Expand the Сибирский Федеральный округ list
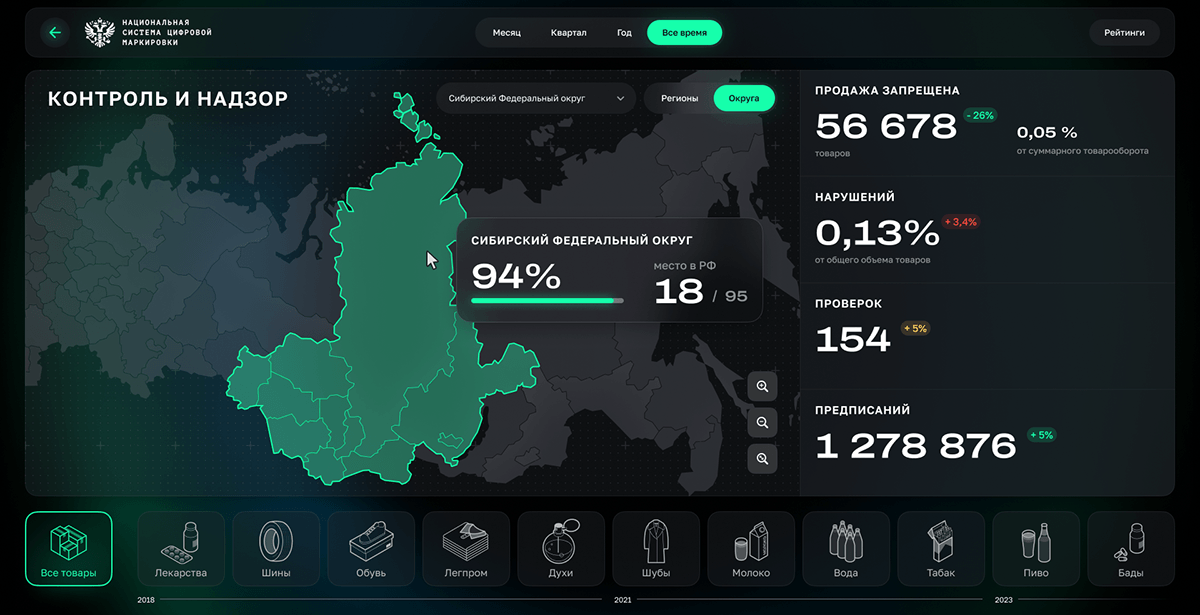1200x615 pixels. [537, 98]
